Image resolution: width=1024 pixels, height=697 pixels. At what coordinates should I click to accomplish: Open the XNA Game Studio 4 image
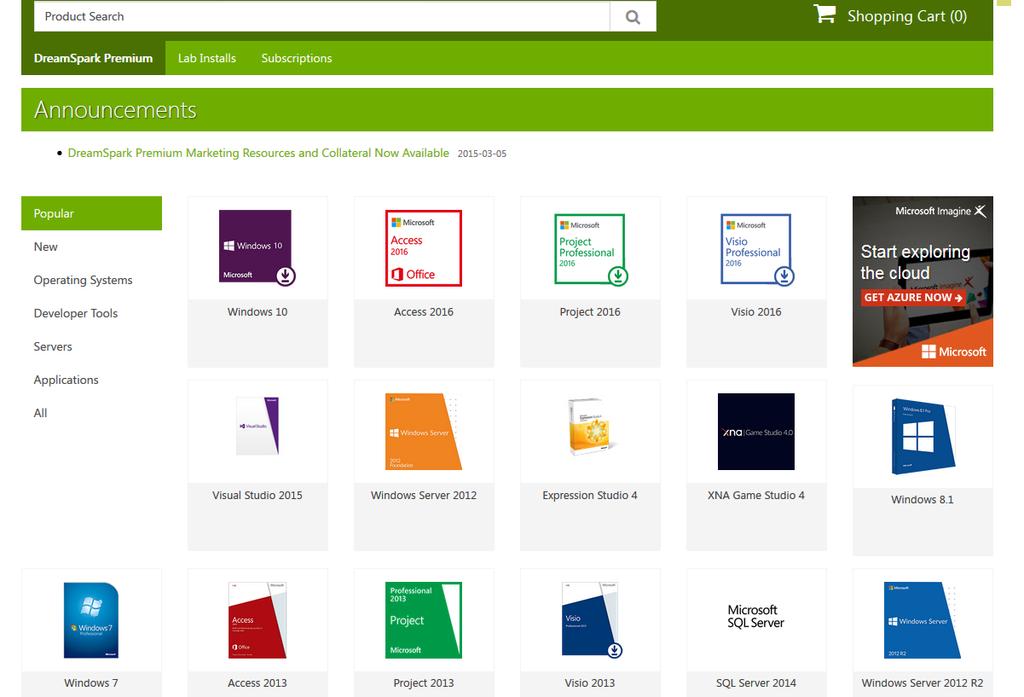pos(756,431)
